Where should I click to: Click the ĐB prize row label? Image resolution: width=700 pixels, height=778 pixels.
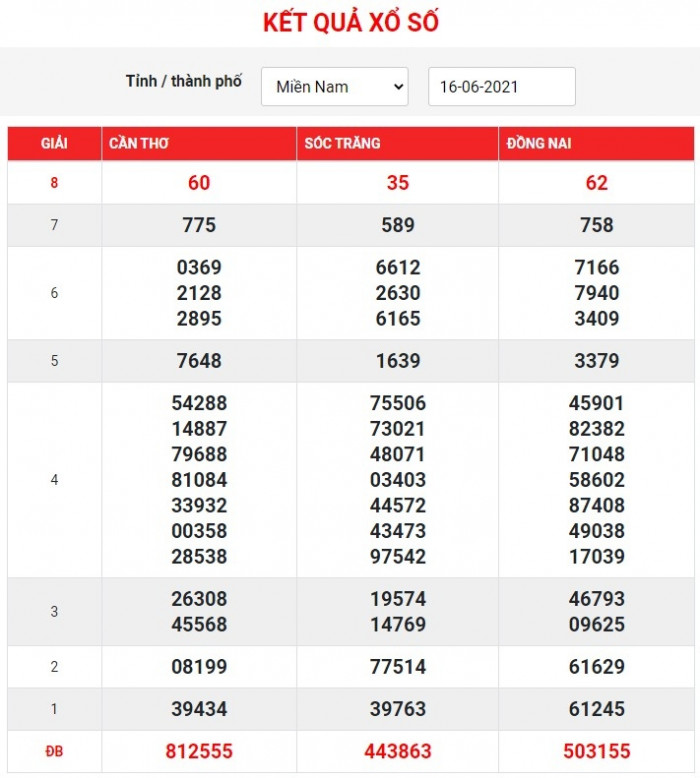click(54, 751)
